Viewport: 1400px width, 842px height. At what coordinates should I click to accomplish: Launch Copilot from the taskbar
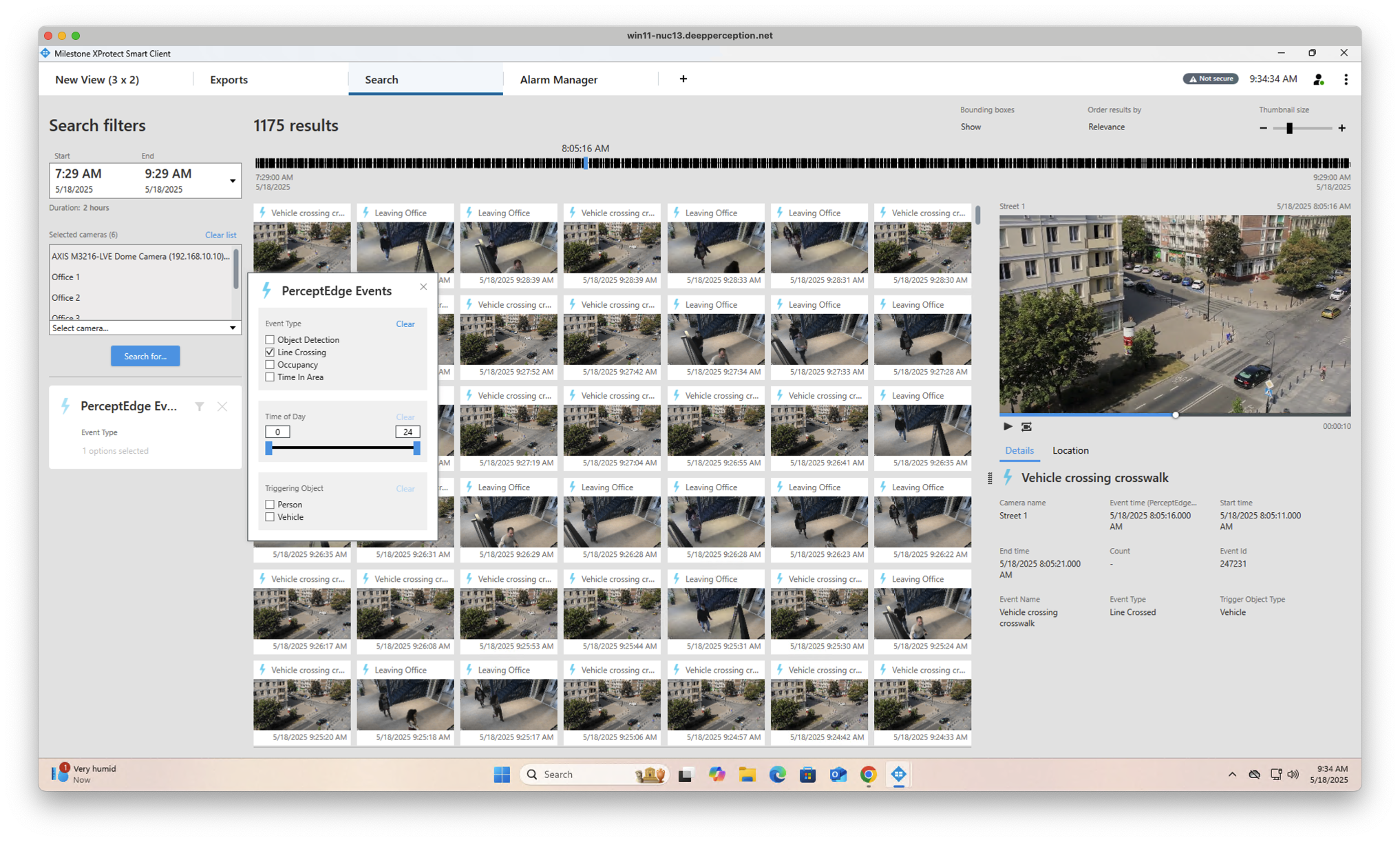[x=717, y=775]
